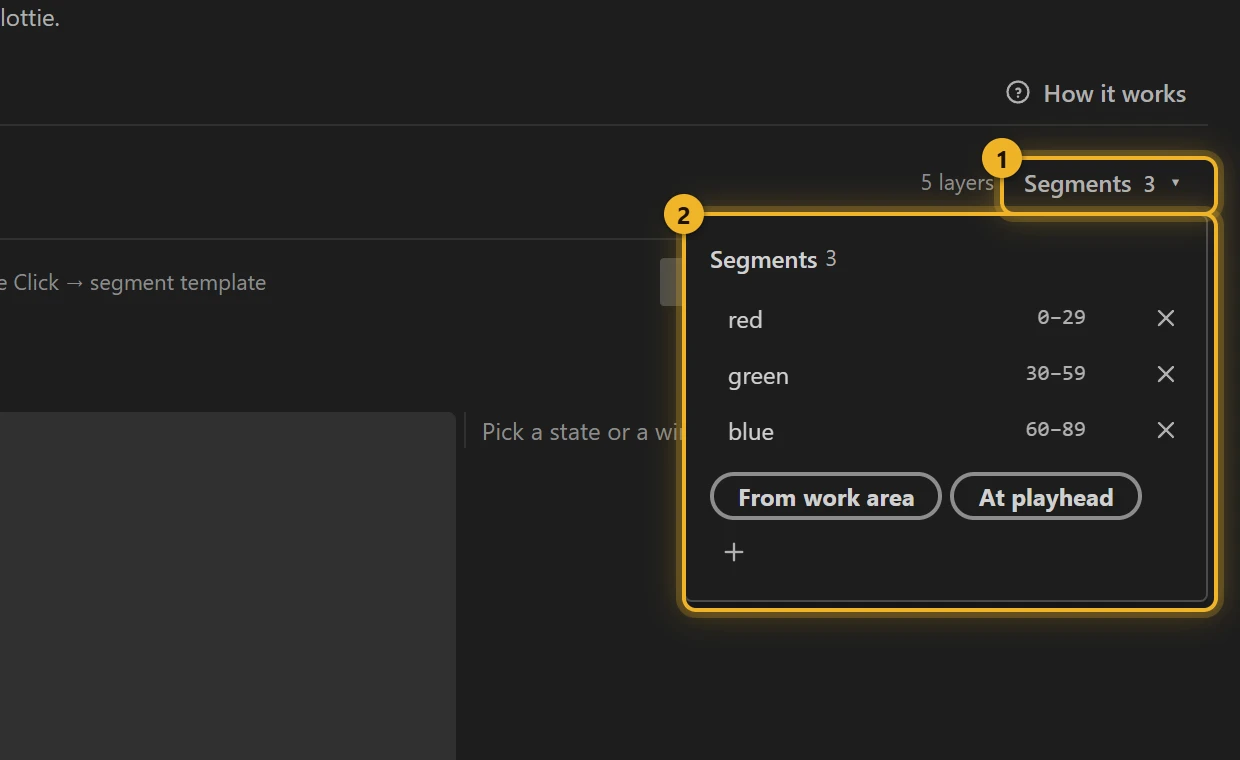Click the gray preview canvas
Screen dimensions: 1240x760
point(228,585)
